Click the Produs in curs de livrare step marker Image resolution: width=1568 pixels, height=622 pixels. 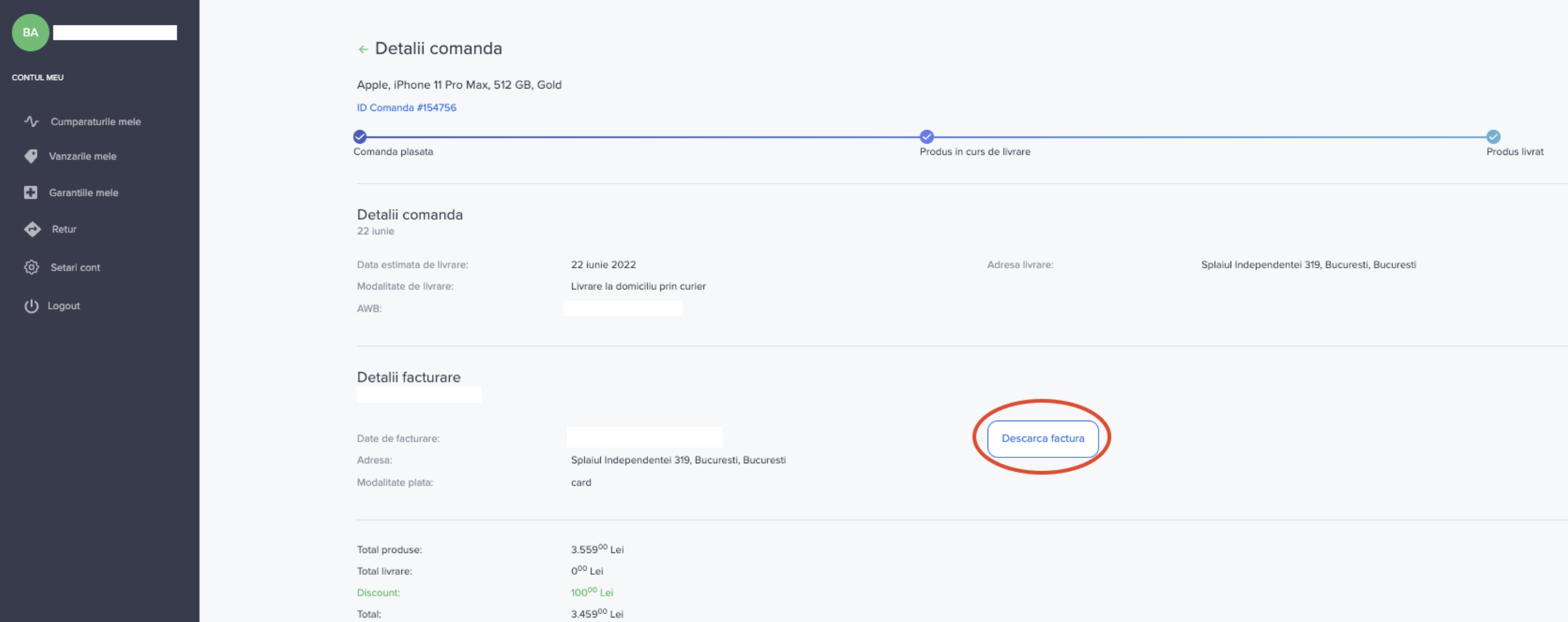(x=926, y=136)
